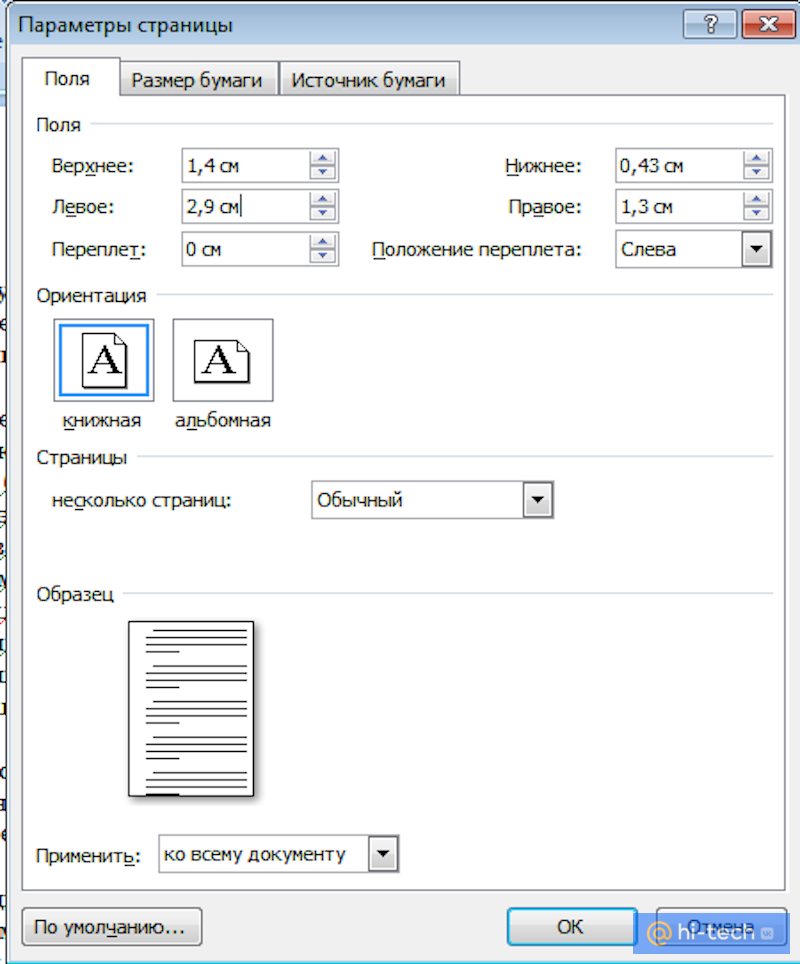The image size is (800, 964).
Task: Click the Поля tab
Action: click(68, 78)
